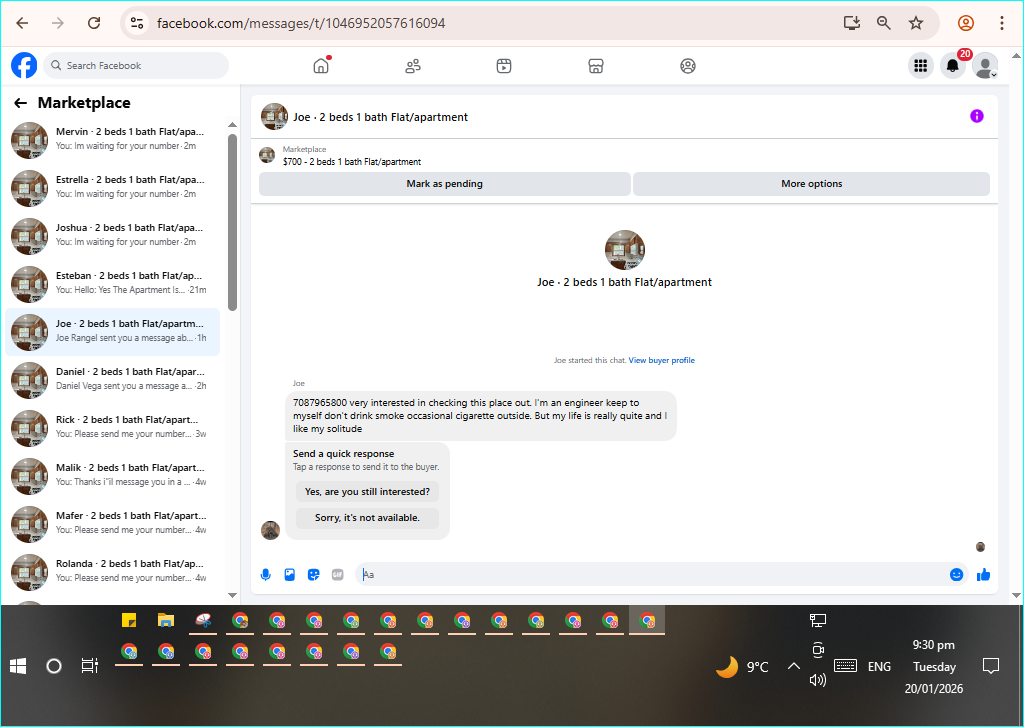Click the browser address bar URL
The width and height of the screenshot is (1024, 727).
click(x=301, y=23)
